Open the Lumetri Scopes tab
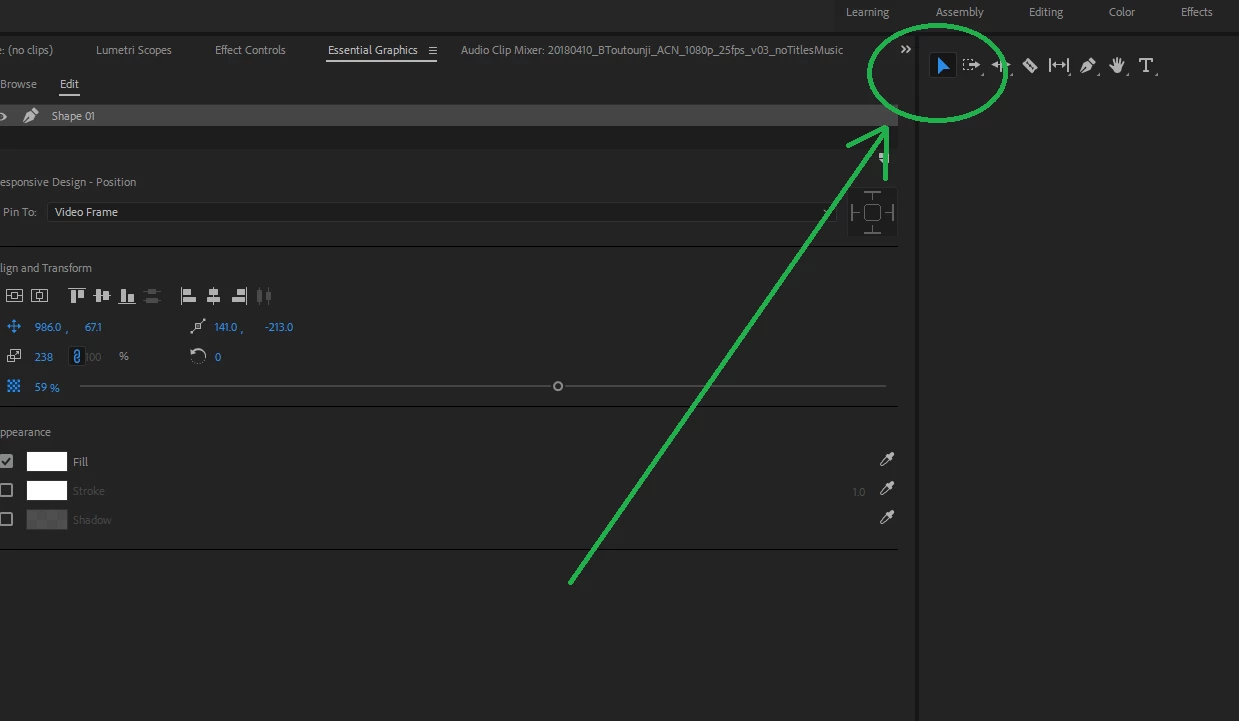 134,50
